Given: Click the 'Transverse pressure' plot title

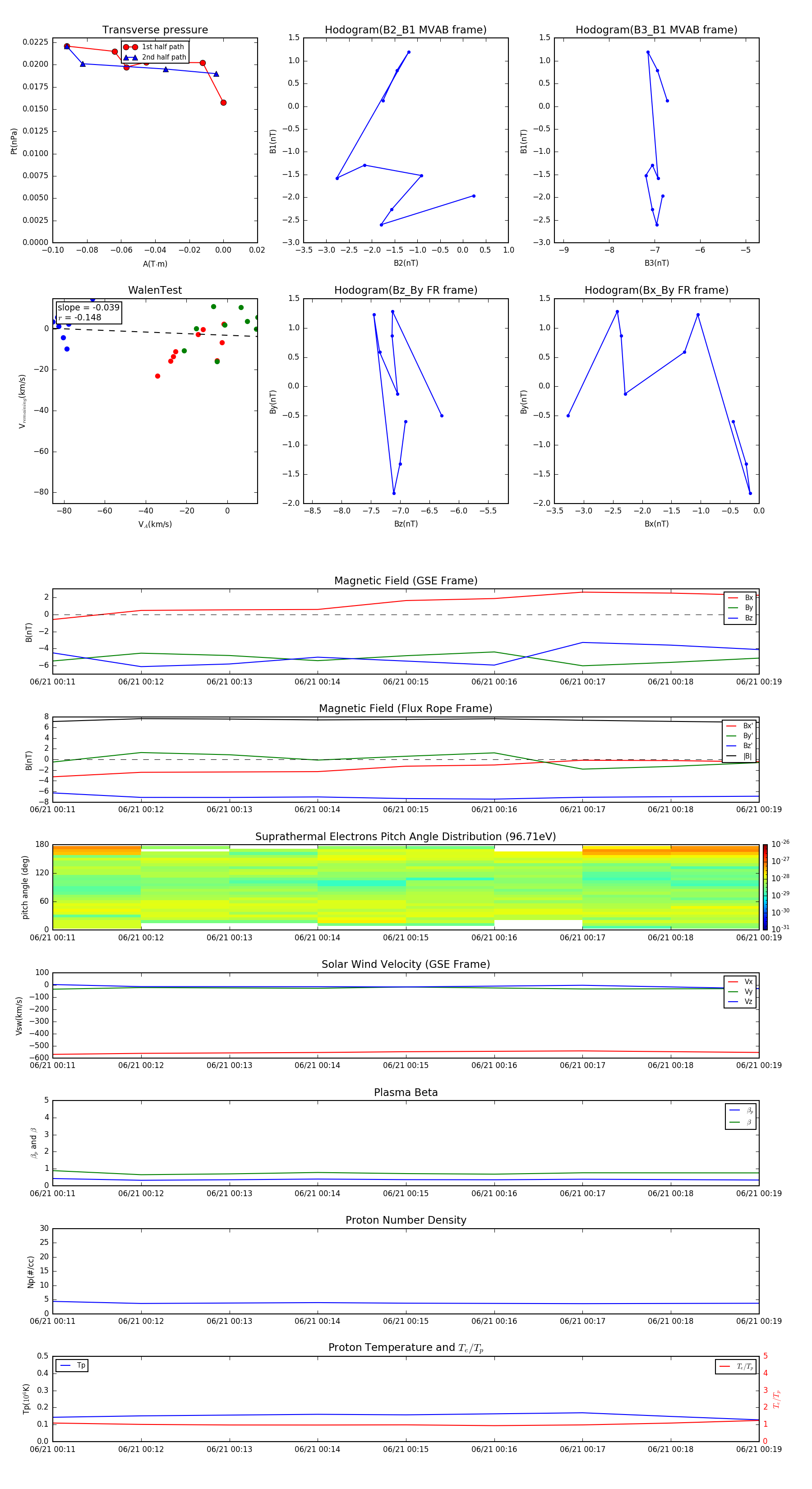Looking at the screenshot, I should (x=155, y=29).
